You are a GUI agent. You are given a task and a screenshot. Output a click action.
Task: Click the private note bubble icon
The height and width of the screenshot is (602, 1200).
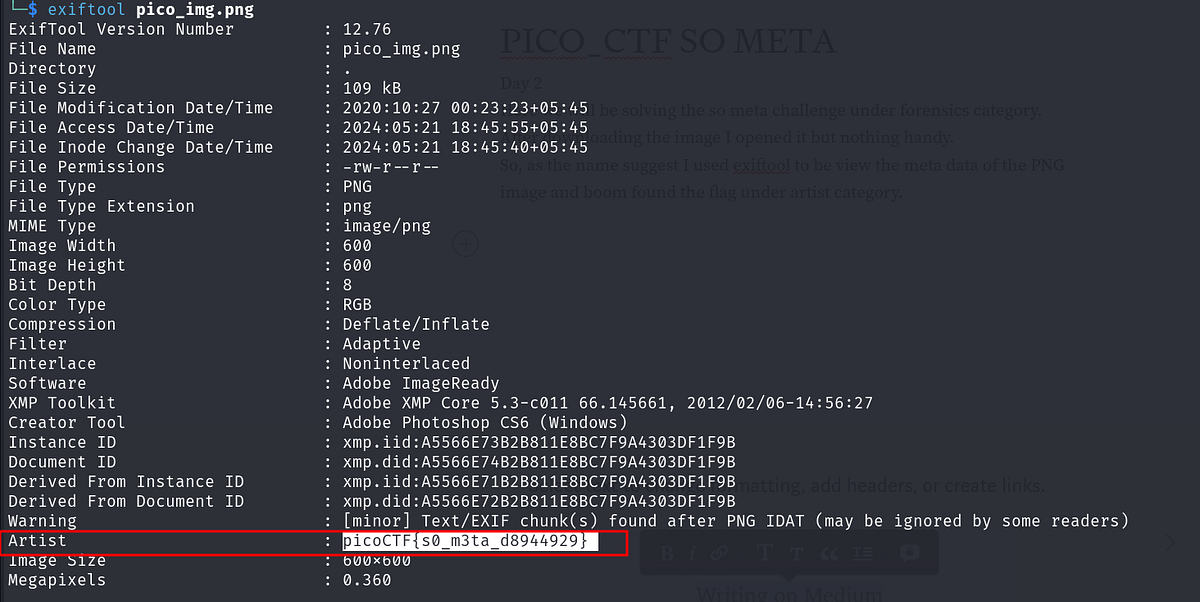911,553
